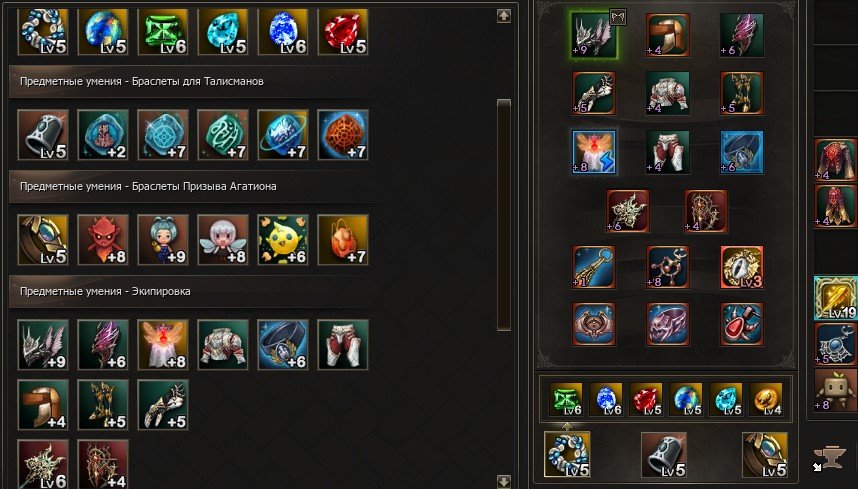Click the red cloak +8 lightning slot
The height and width of the screenshot is (489, 858).
click(x=594, y=152)
